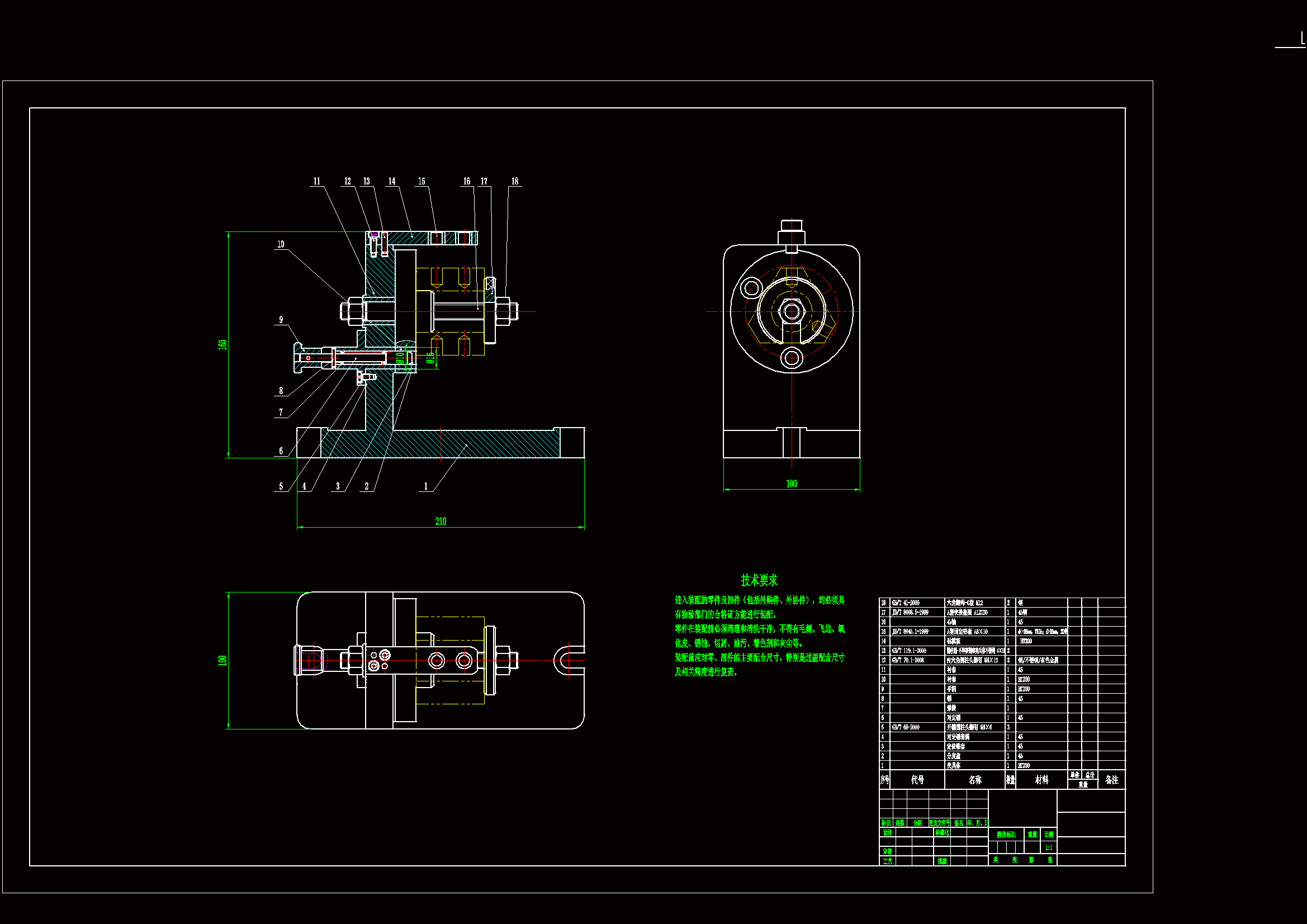Click the 1:1 scale value in title block
The width and height of the screenshot is (1307, 924).
(1049, 848)
